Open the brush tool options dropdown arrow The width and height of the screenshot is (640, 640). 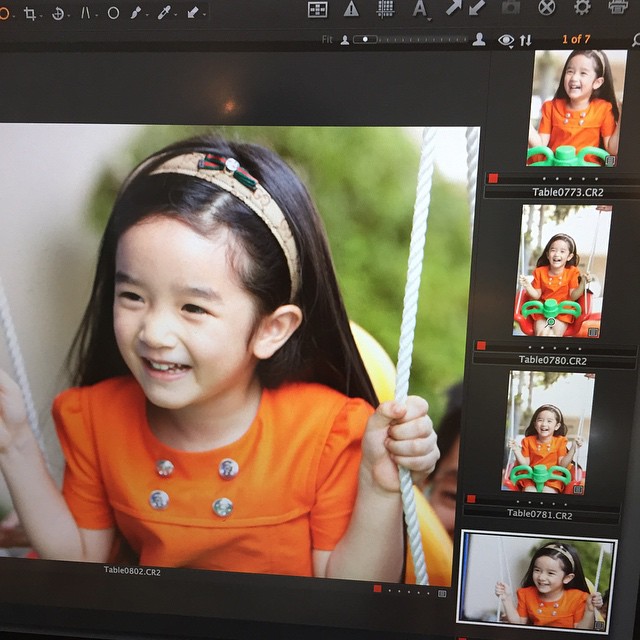(x=147, y=16)
